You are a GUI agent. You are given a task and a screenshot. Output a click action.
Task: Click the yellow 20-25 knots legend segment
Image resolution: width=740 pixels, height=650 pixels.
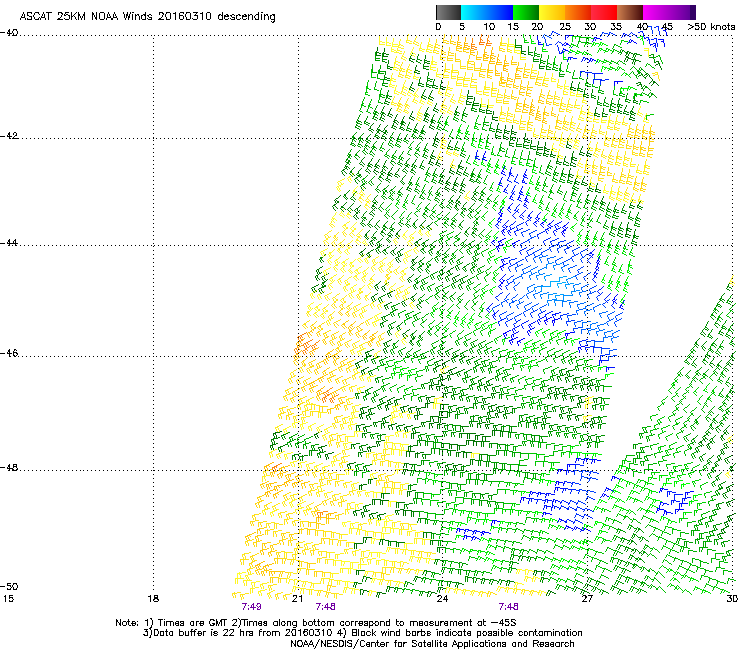(552, 12)
